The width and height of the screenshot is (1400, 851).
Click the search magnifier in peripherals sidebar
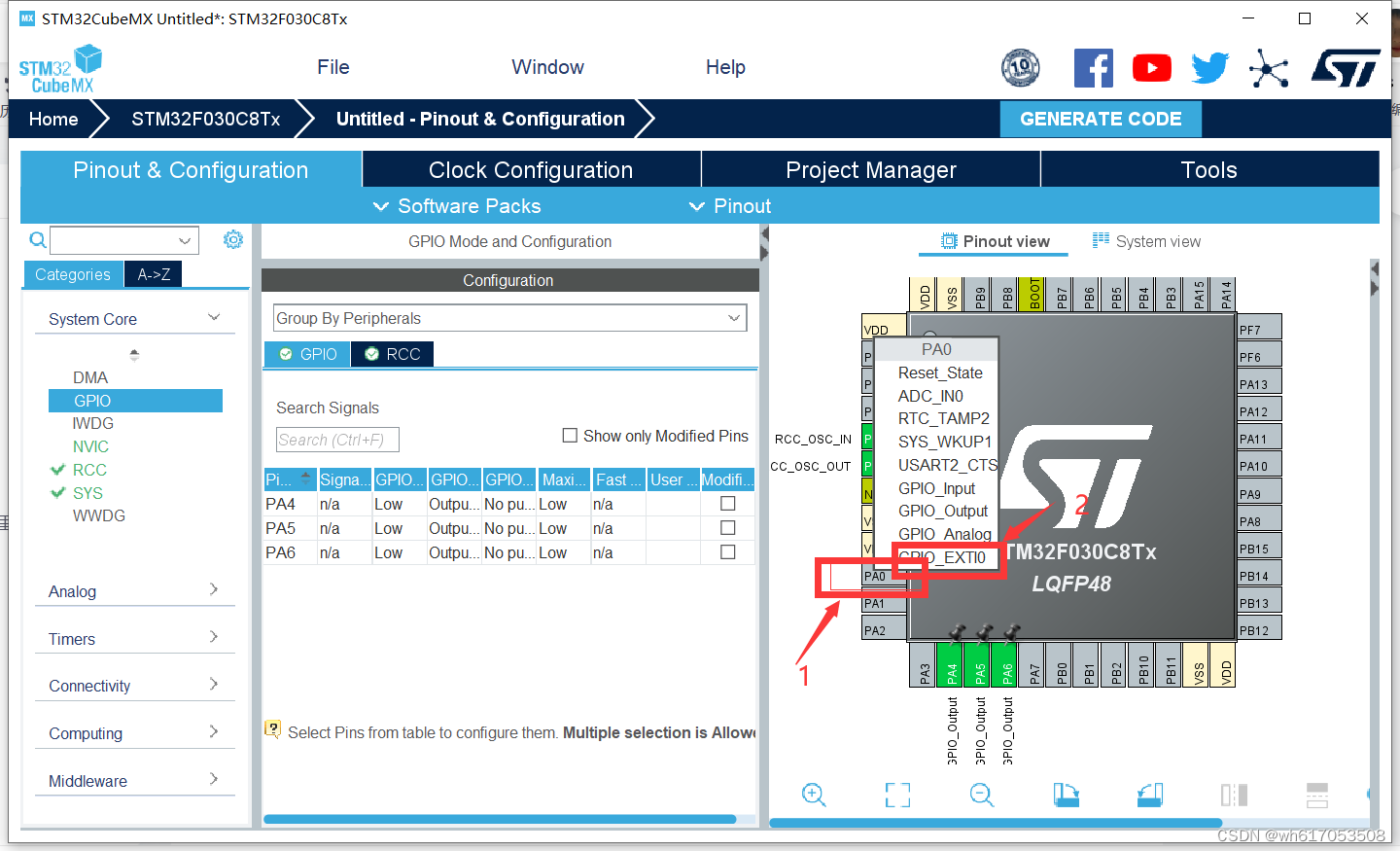pyautogui.click(x=38, y=239)
